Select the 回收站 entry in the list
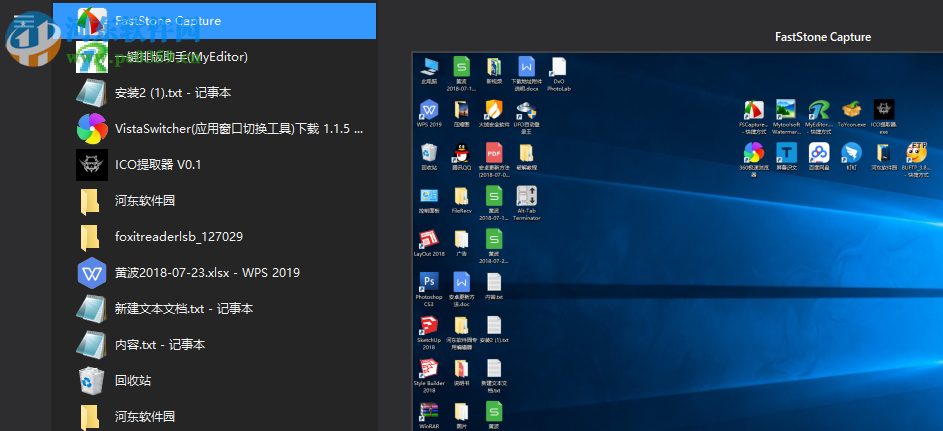This screenshot has width=943, height=431. (214, 381)
